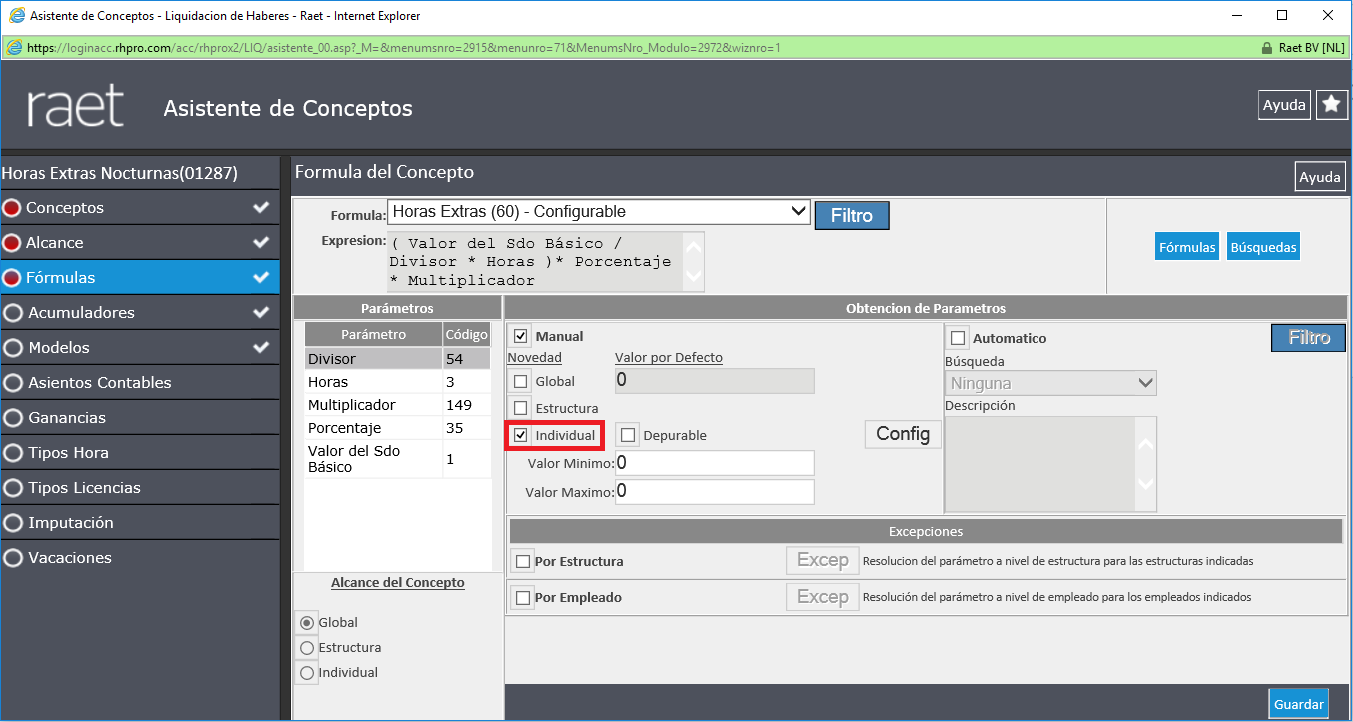Click the favorites star icon
Screen dimensions: 1353x722
coord(1332,105)
